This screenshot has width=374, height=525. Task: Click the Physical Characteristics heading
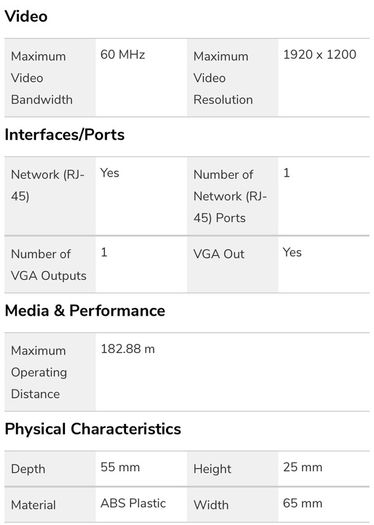tap(93, 429)
